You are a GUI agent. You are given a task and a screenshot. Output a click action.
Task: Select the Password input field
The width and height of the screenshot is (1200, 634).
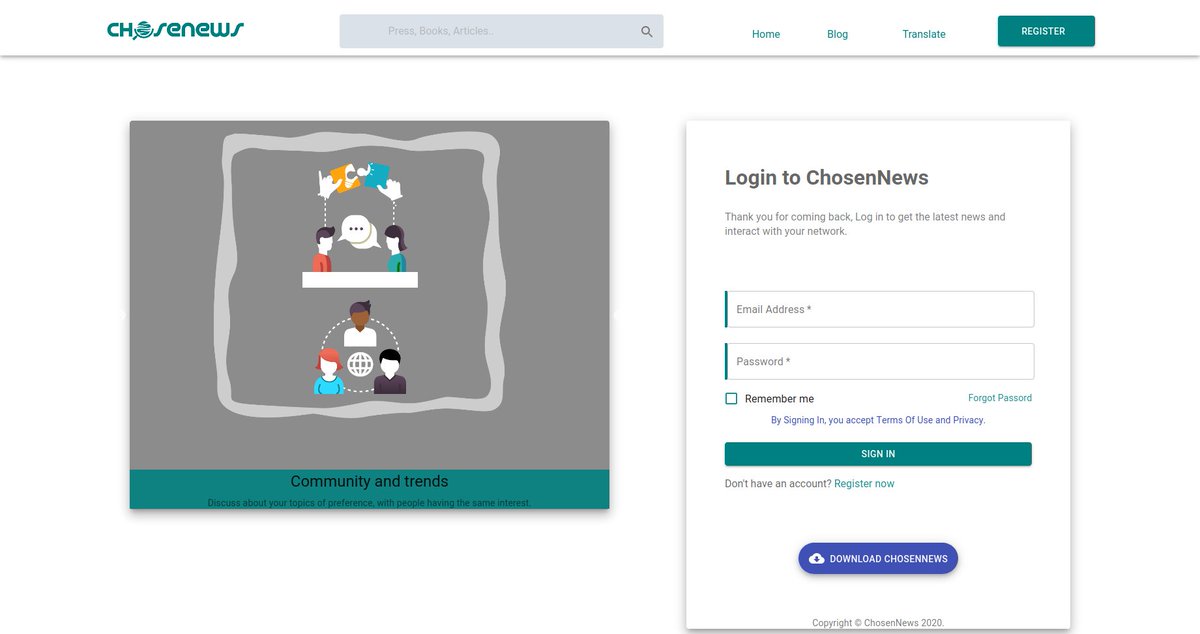878,361
